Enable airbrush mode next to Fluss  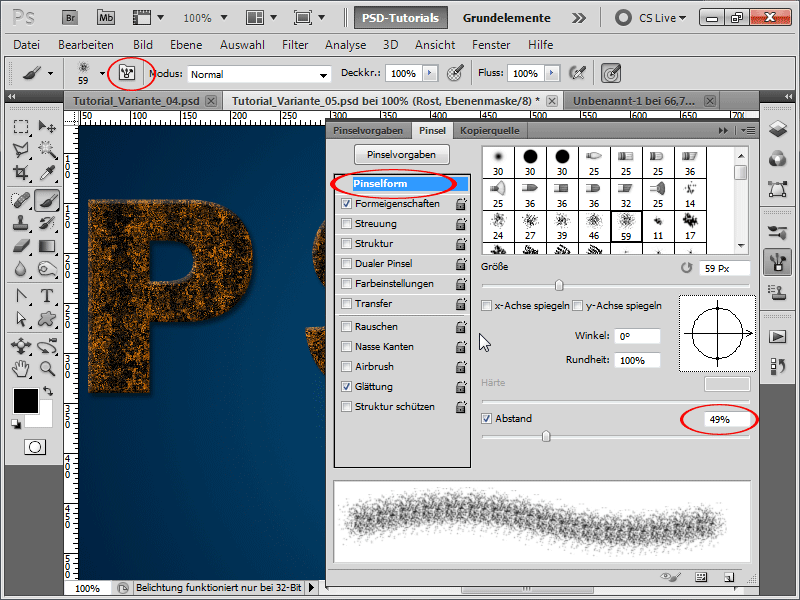tap(577, 73)
